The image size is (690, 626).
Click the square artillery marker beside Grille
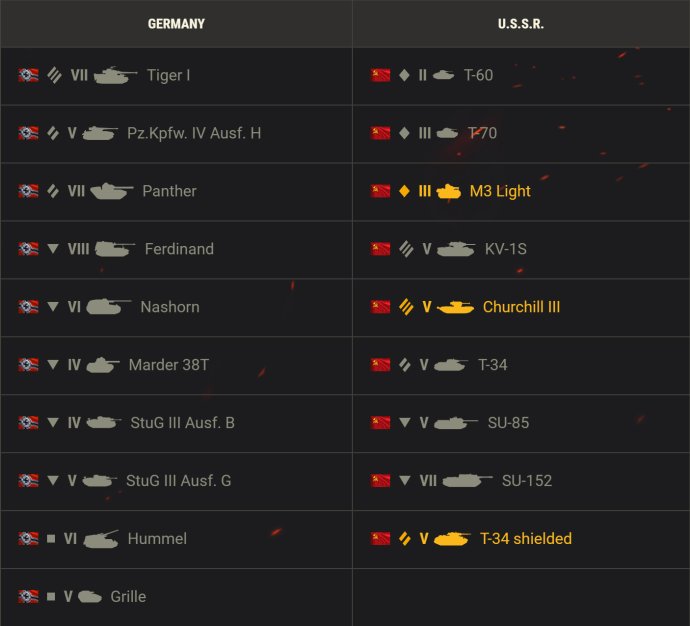point(51,596)
